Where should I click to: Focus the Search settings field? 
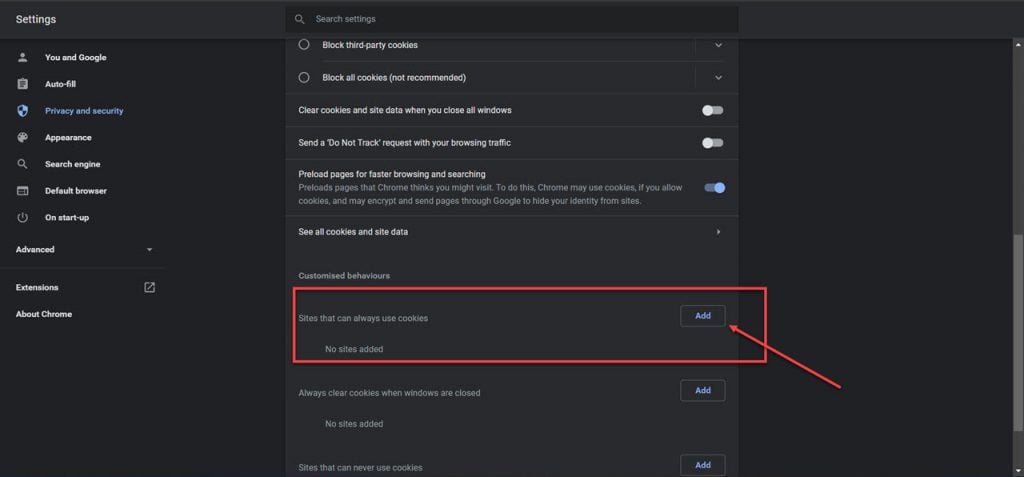pos(520,19)
